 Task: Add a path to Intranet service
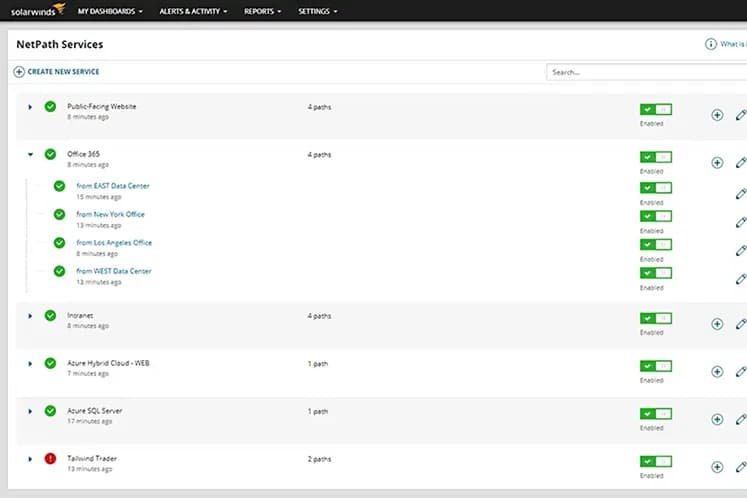(717, 324)
